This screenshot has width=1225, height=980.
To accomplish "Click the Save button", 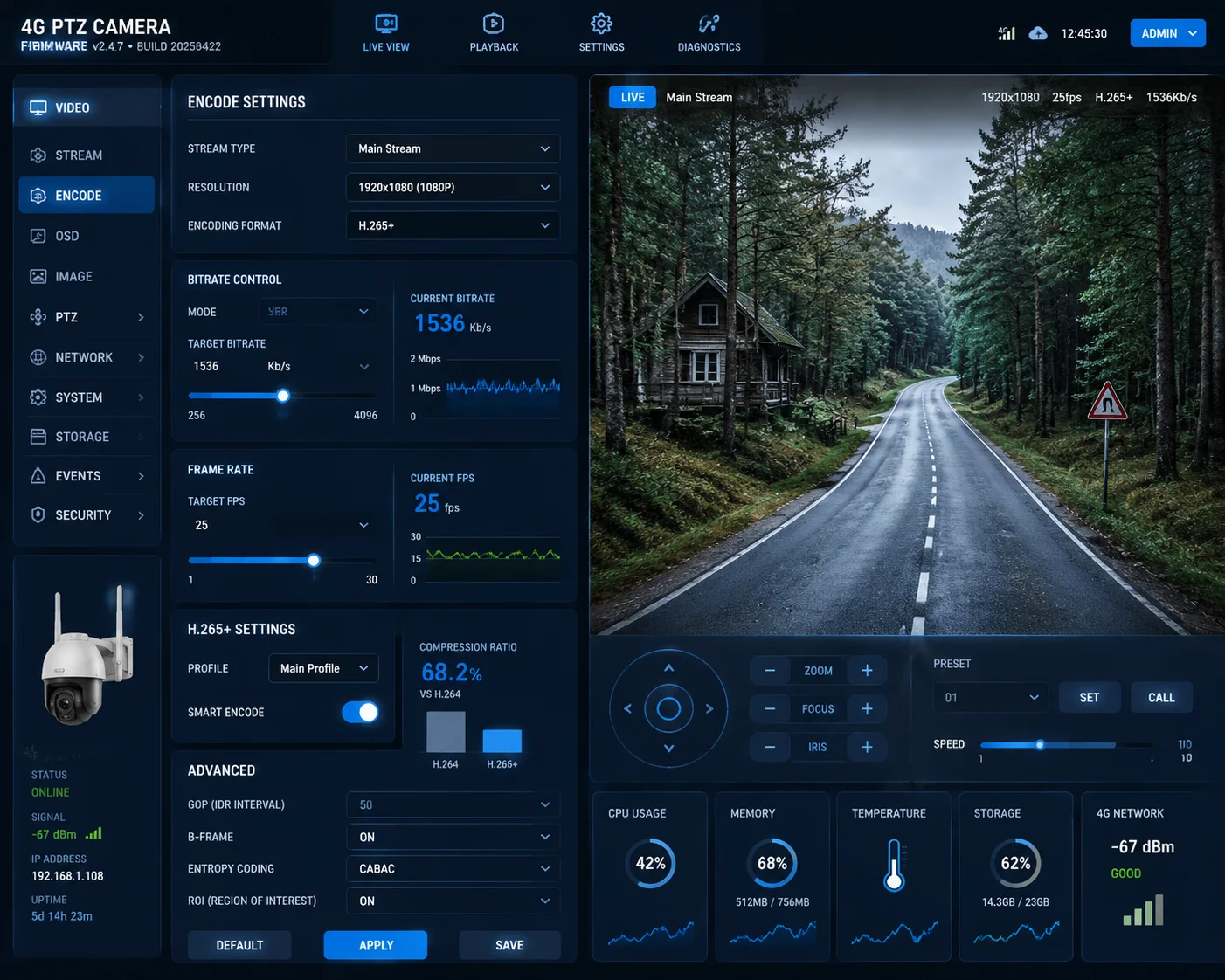I will pyautogui.click(x=509, y=945).
